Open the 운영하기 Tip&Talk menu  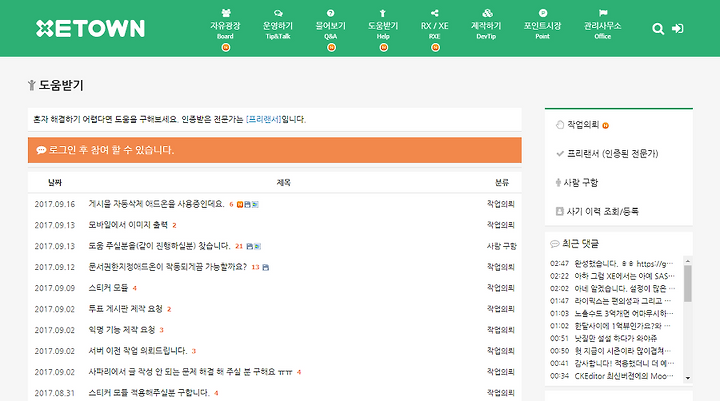[x=278, y=26]
